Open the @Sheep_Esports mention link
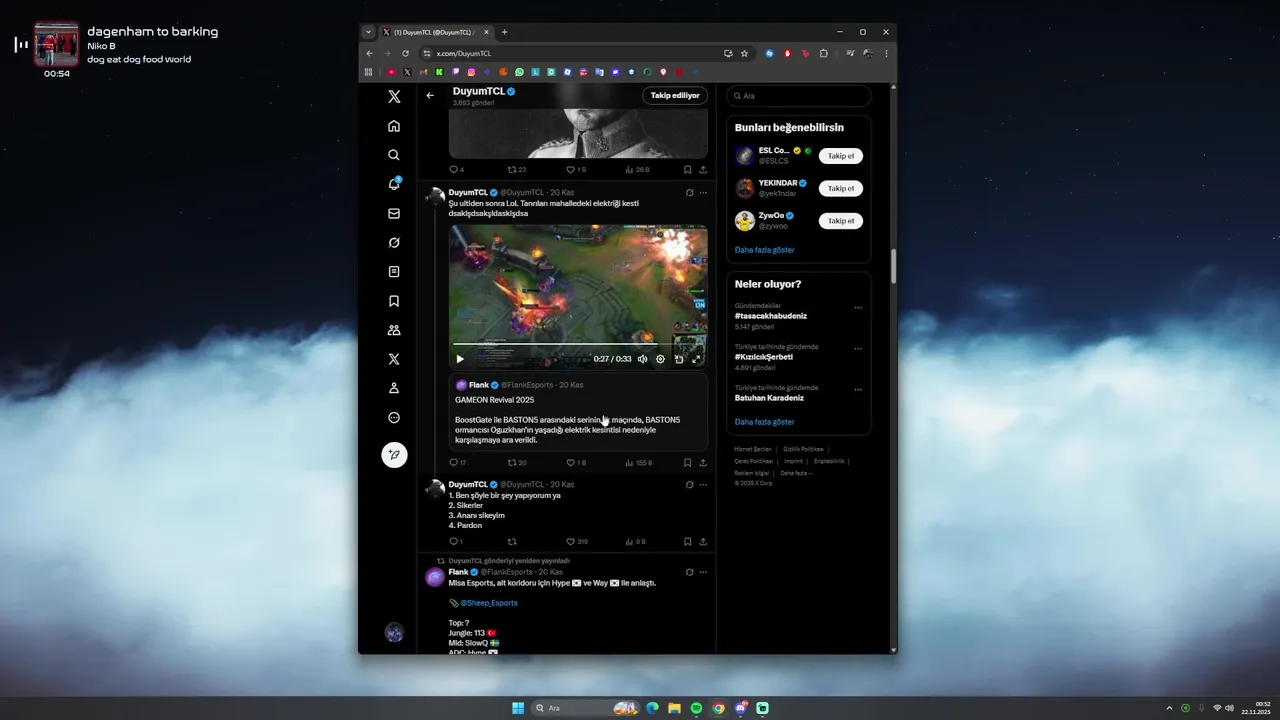 point(489,603)
